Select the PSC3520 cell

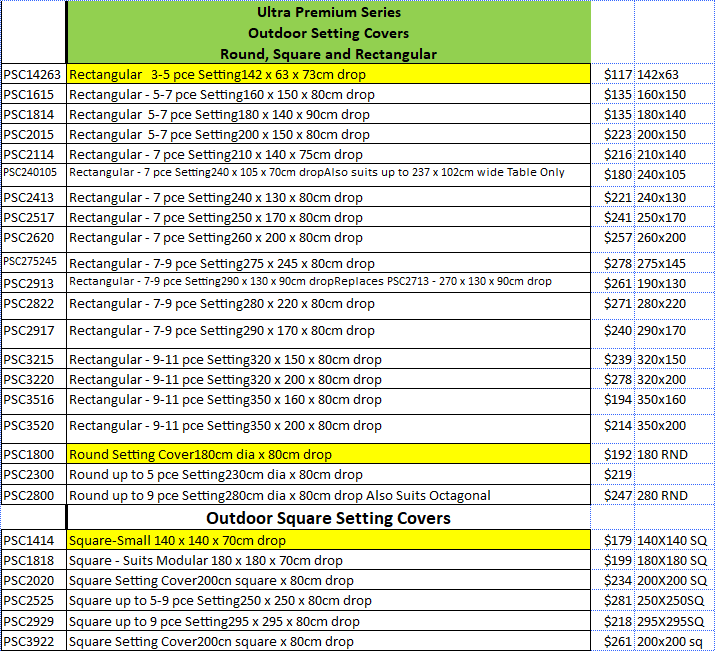[34, 429]
